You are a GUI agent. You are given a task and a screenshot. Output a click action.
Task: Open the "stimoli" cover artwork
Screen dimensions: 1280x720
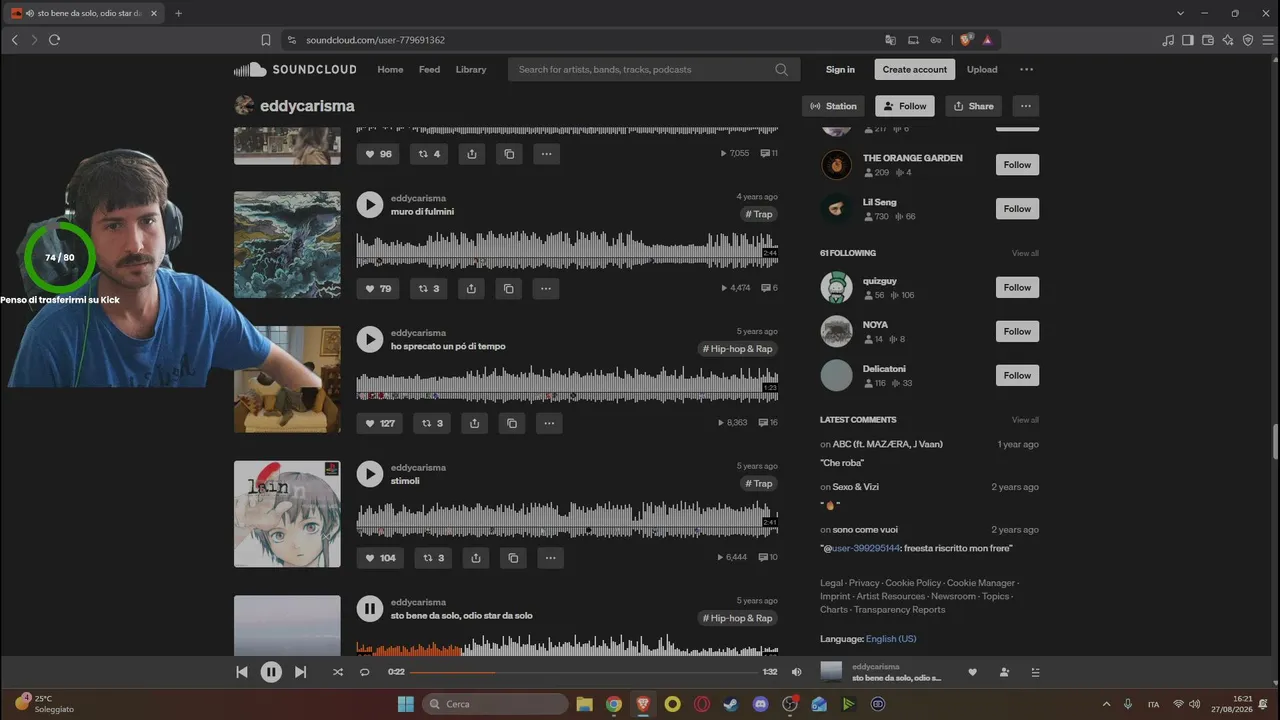click(287, 514)
